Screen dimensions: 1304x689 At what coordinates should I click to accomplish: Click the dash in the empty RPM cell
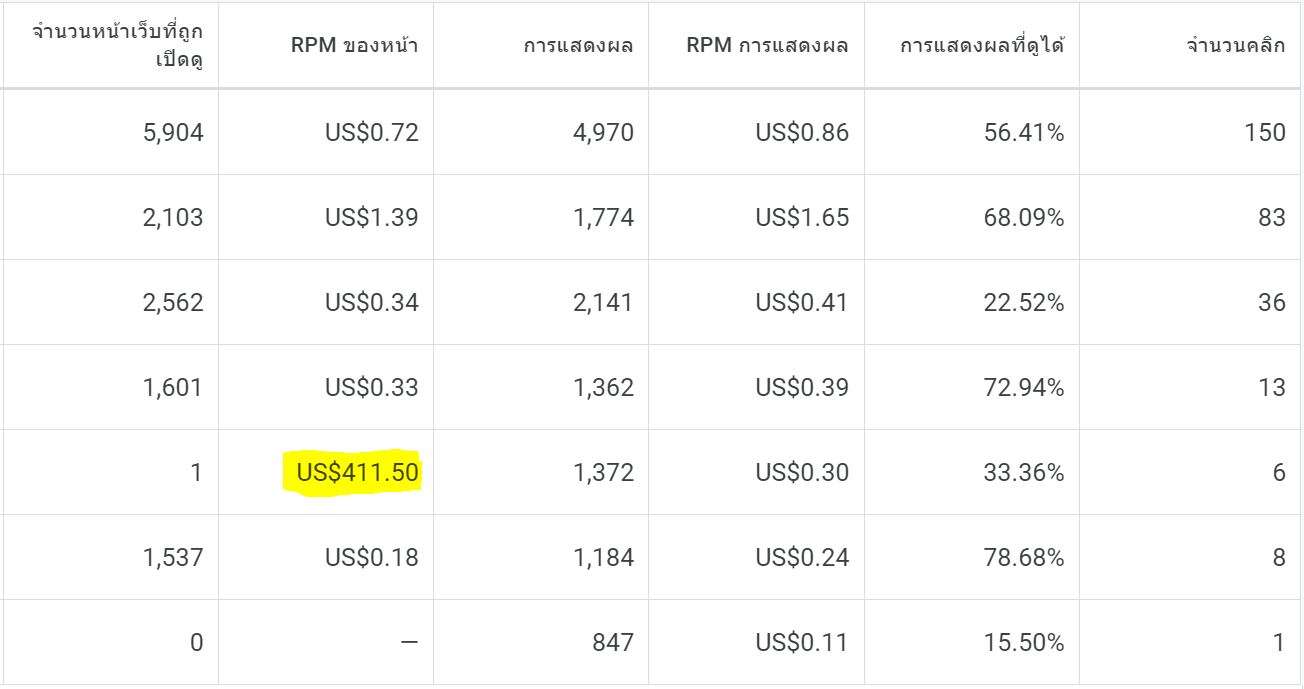(x=408, y=642)
